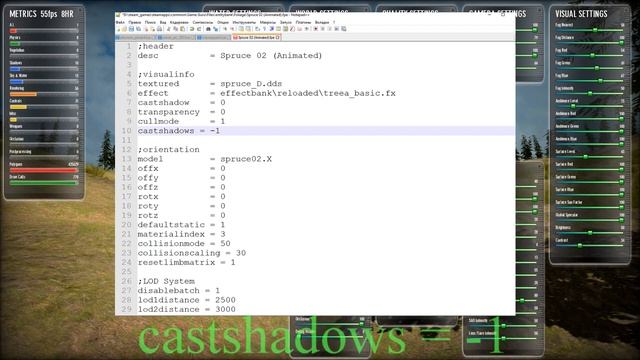Image resolution: width=640 pixels, height=360 pixels.
Task: Click the Close All toolbar icon
Action: tap(153, 29)
